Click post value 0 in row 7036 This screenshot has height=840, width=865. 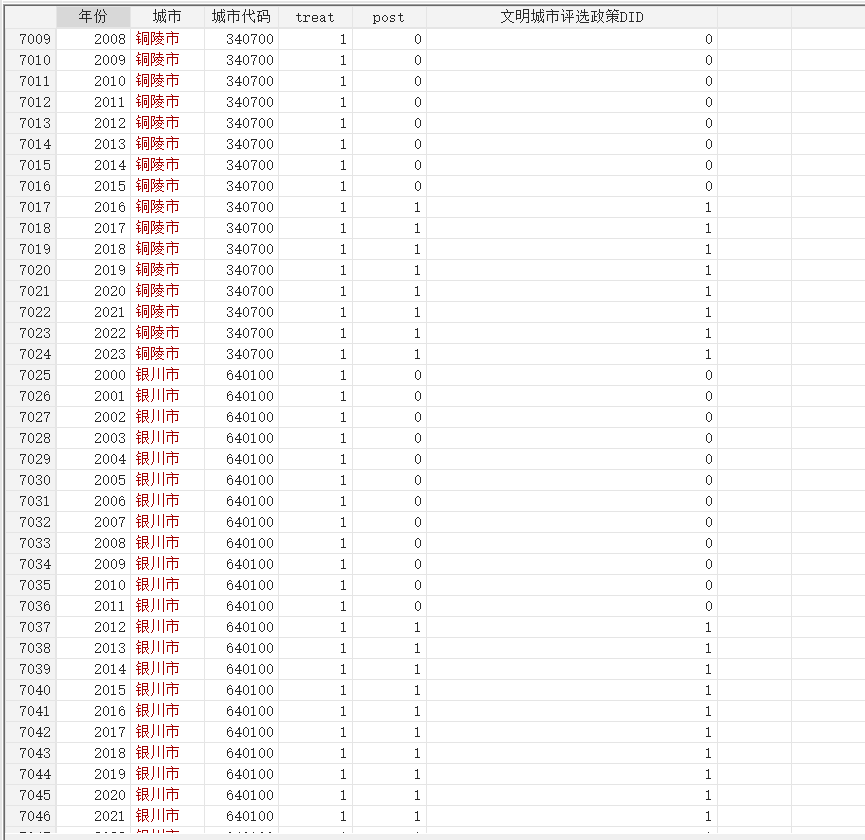[389, 606]
